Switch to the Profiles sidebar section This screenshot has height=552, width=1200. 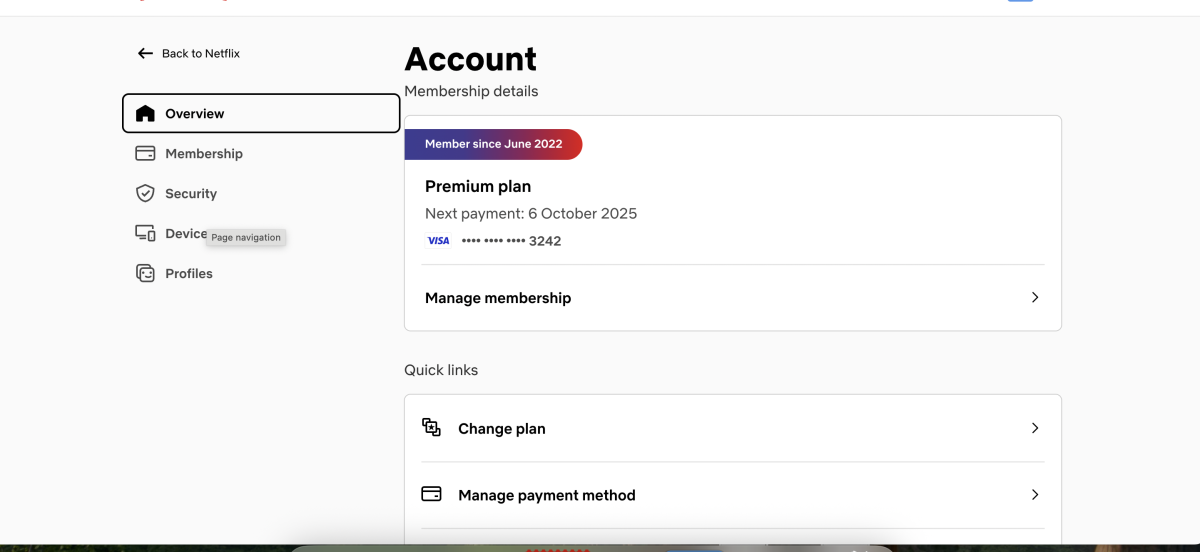coord(189,274)
